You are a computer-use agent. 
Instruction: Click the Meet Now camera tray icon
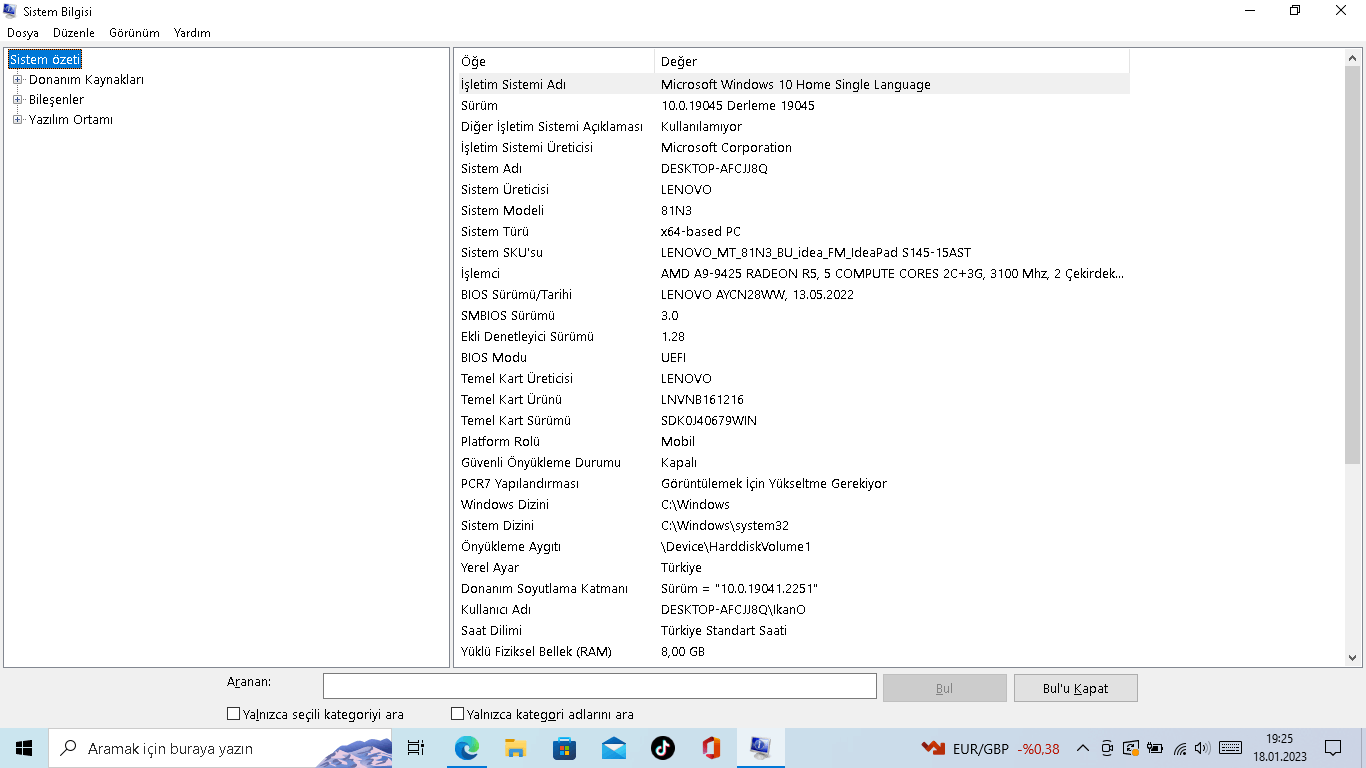pos(1107,748)
